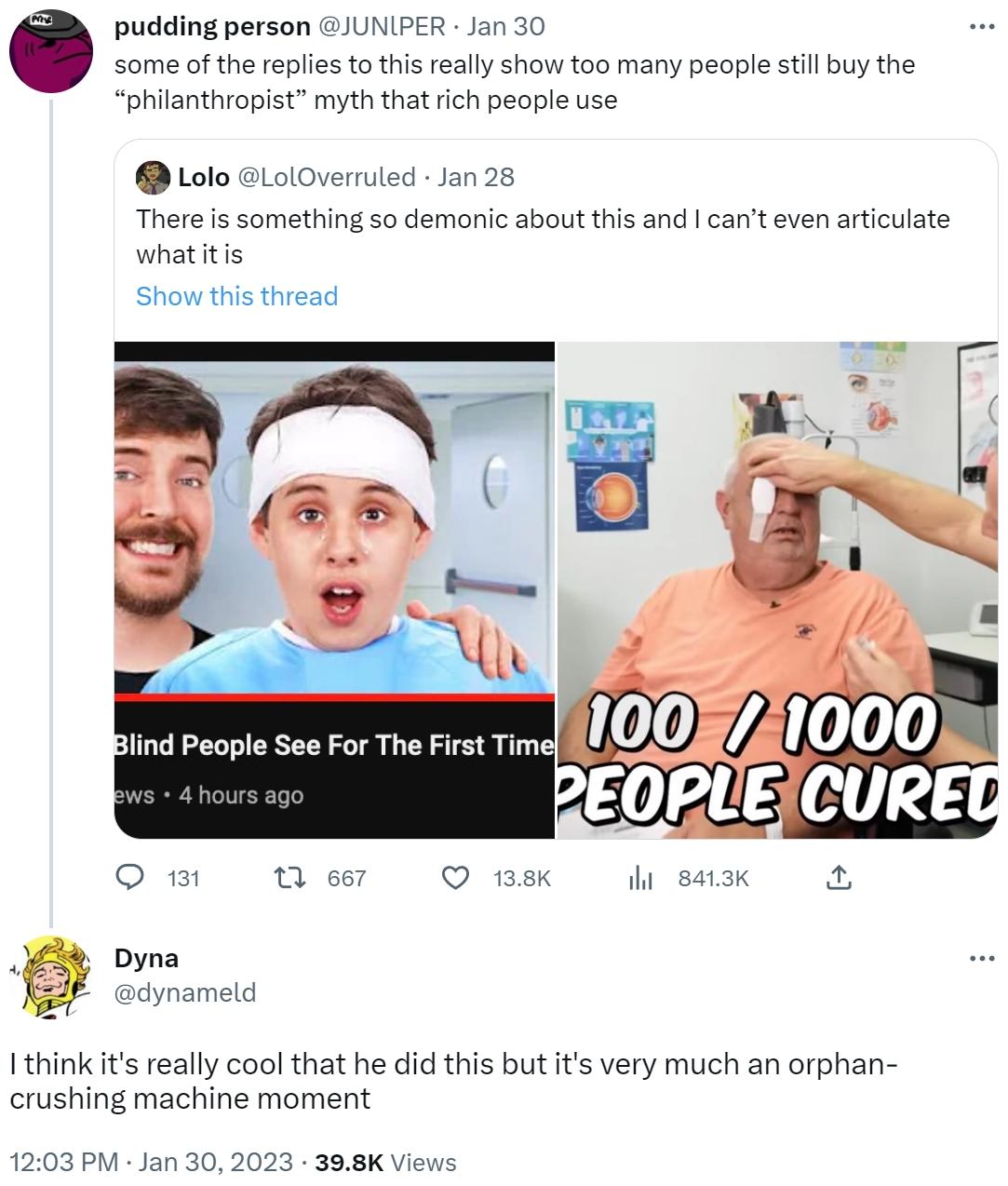Open the @JUNlPER handle link
The image size is (1008, 1186).
(382, 27)
